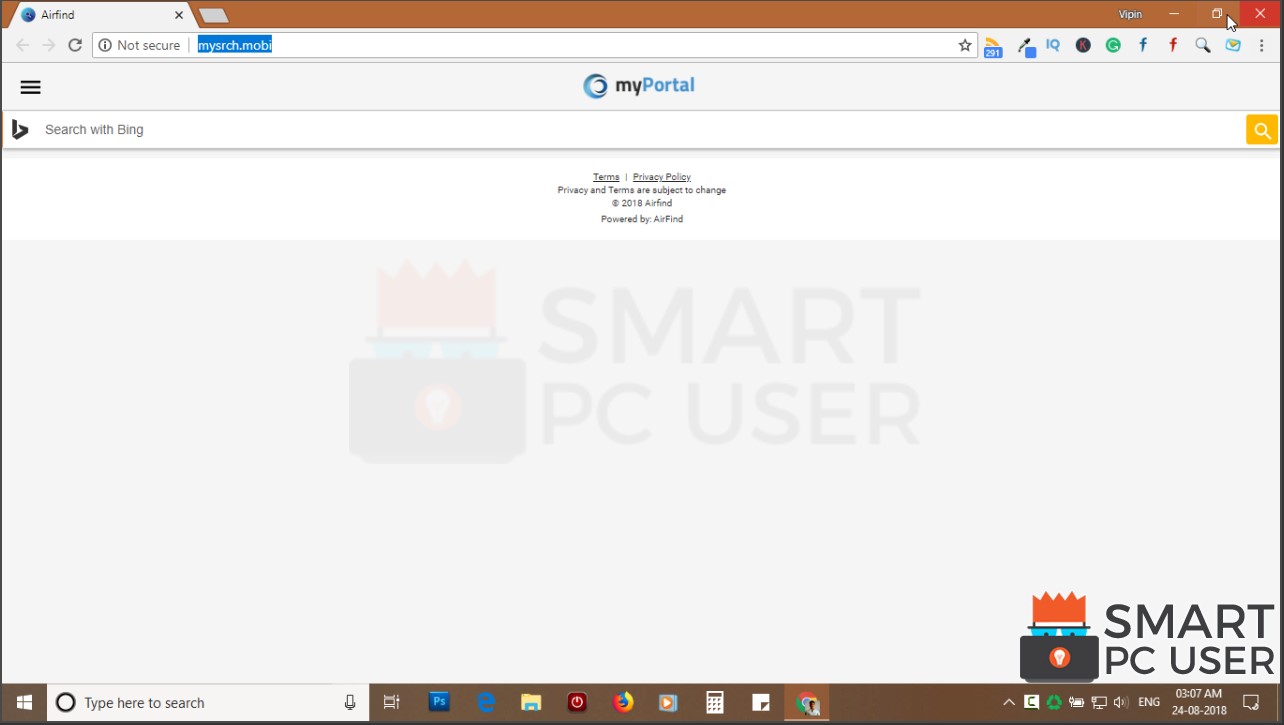
Task: Open the myPortal hamburger menu
Action: click(x=30, y=87)
